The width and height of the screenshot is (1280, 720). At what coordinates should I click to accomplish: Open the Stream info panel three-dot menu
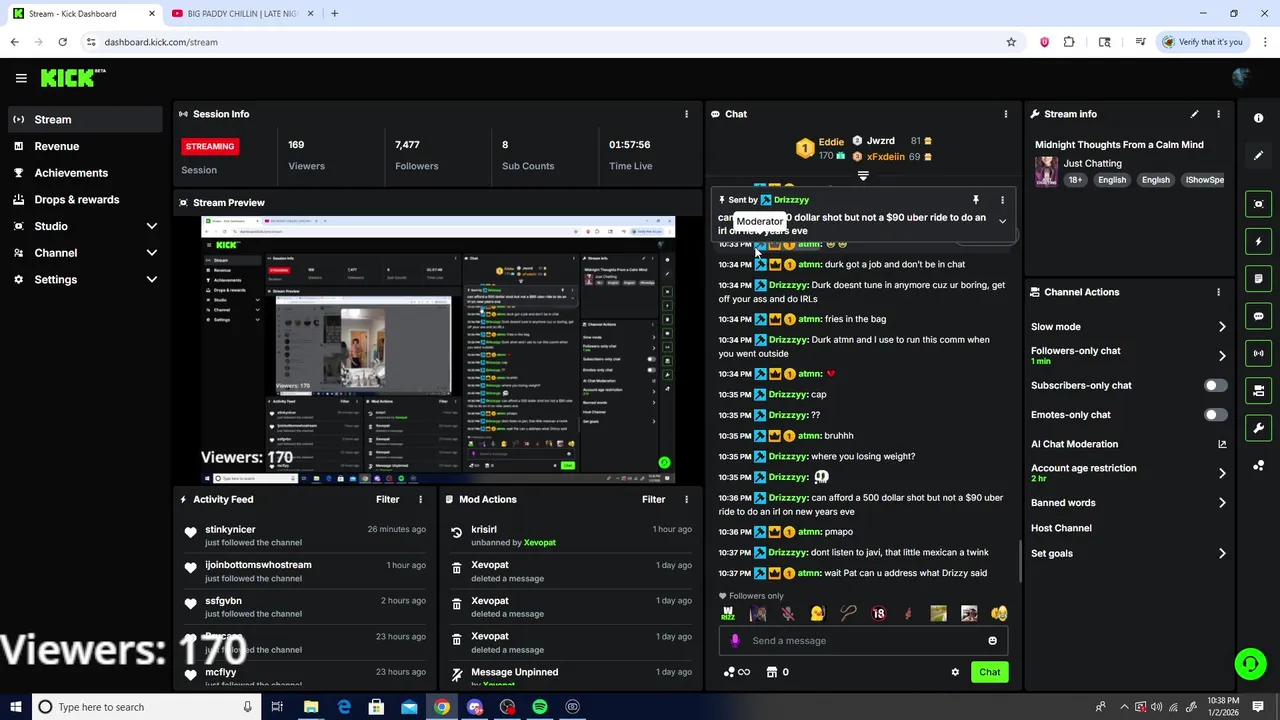pos(1218,114)
